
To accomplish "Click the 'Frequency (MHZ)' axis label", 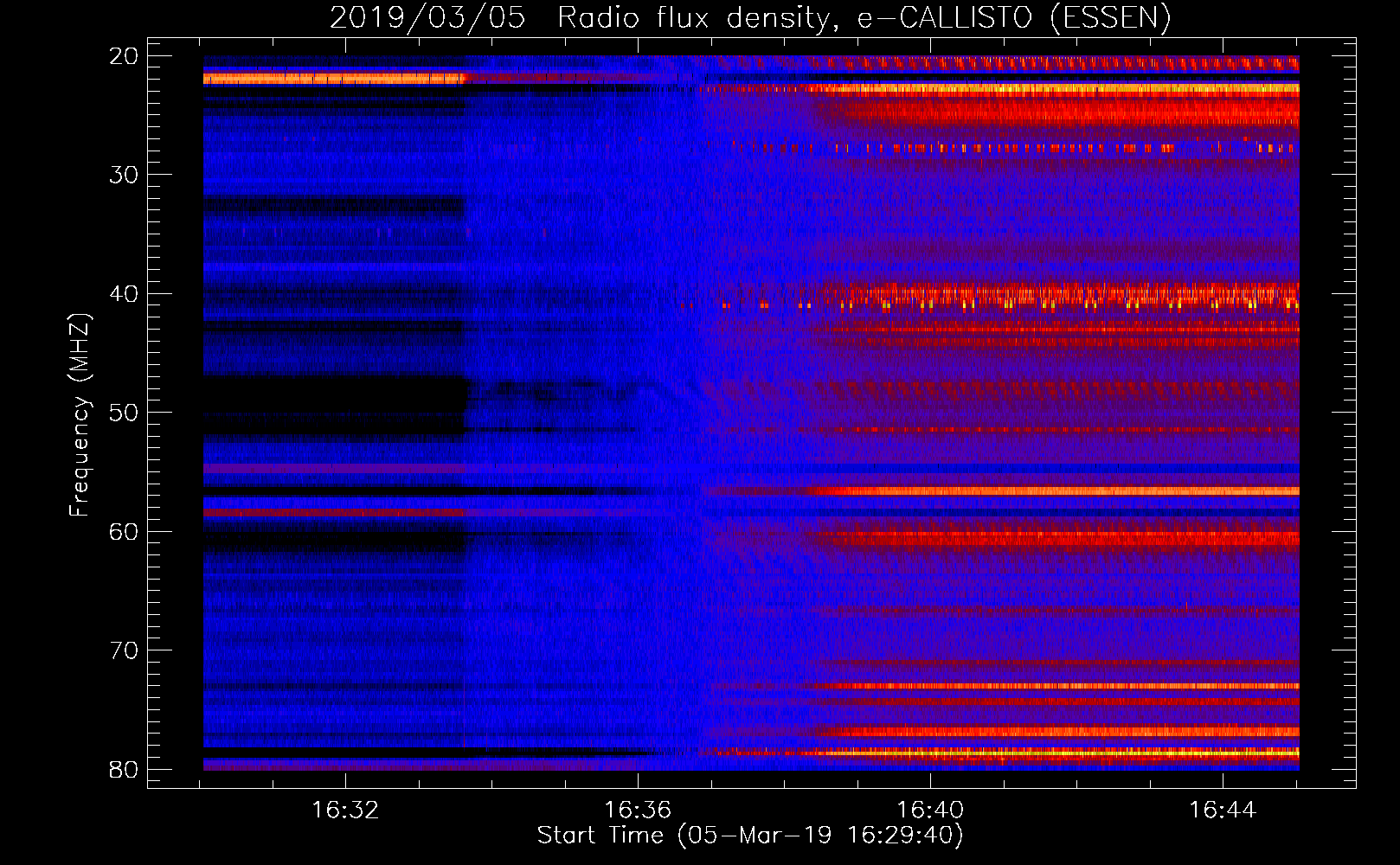I will pos(79,415).
